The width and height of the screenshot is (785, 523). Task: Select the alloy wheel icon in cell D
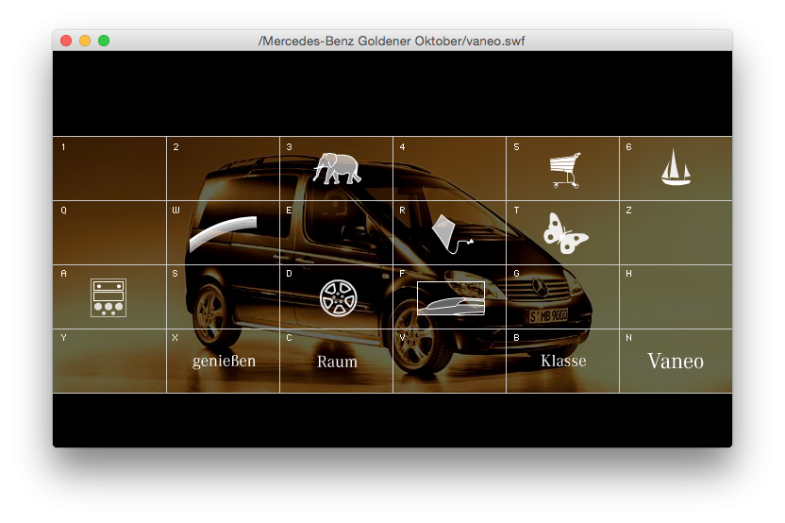coord(338,298)
